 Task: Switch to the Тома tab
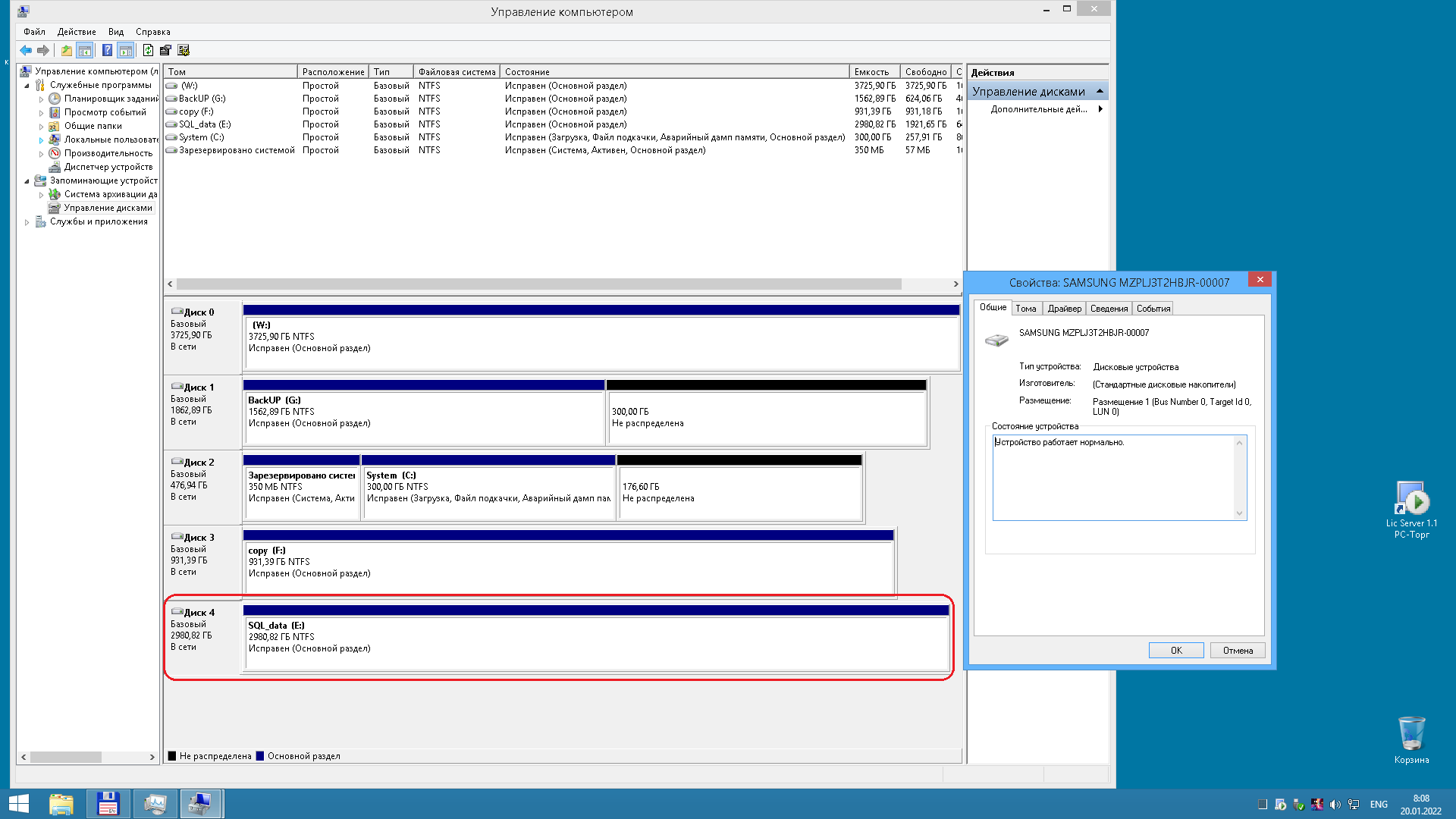[1026, 309]
